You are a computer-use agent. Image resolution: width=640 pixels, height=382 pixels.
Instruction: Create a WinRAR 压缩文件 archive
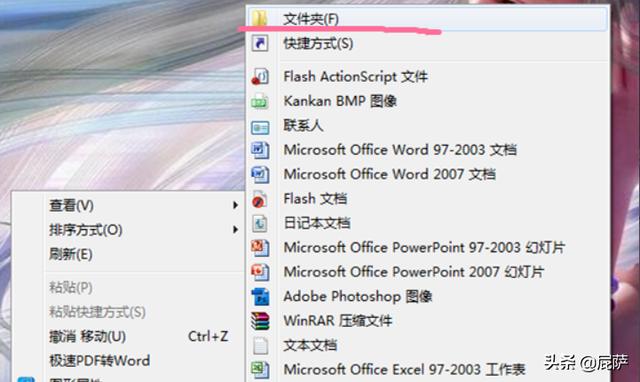click(x=427, y=321)
